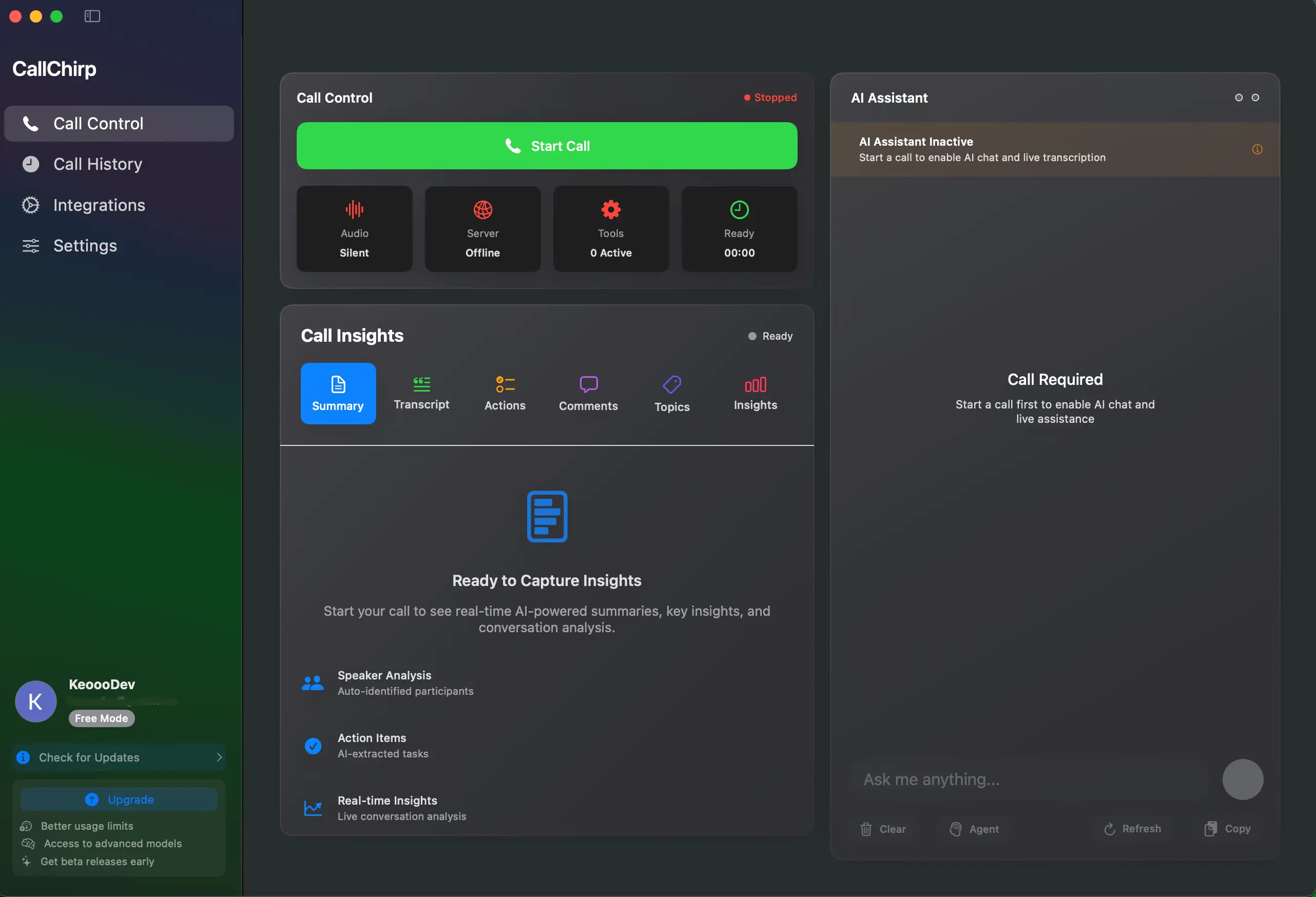Screen dimensions: 1316x897
Task: Click the Upgrade button
Action: click(x=119, y=799)
